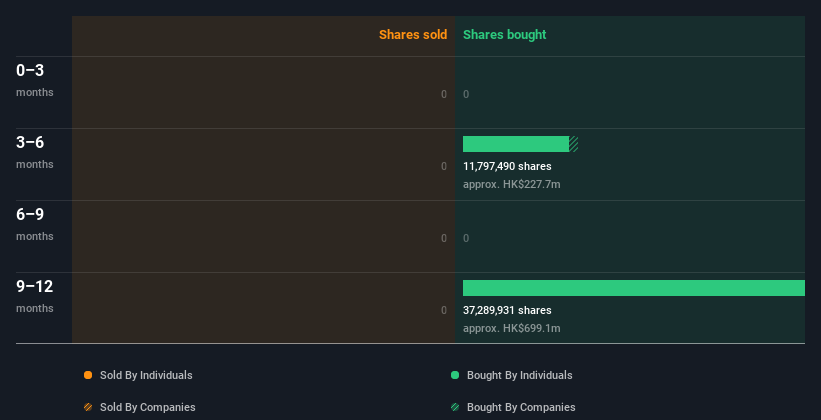Select the Bought By Individuals legend label
The height and width of the screenshot is (420, 821).
[x=519, y=375]
